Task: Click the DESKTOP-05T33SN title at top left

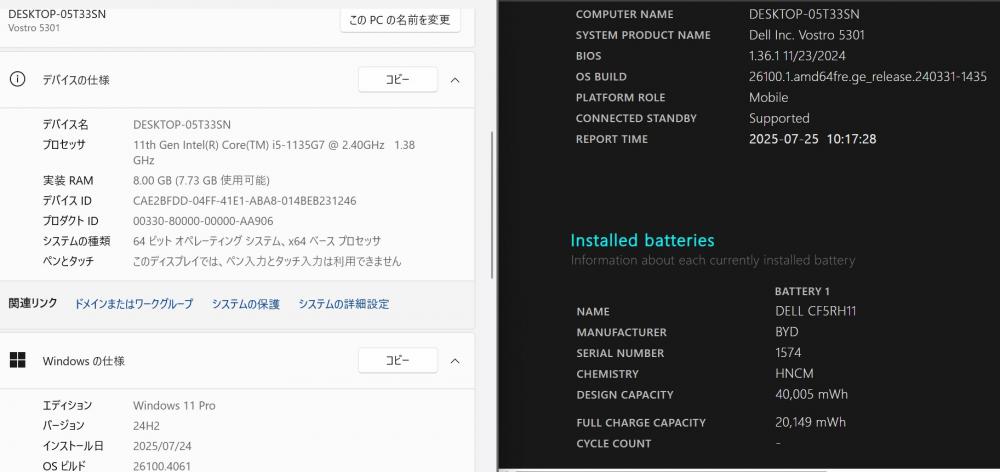Action: point(57,14)
